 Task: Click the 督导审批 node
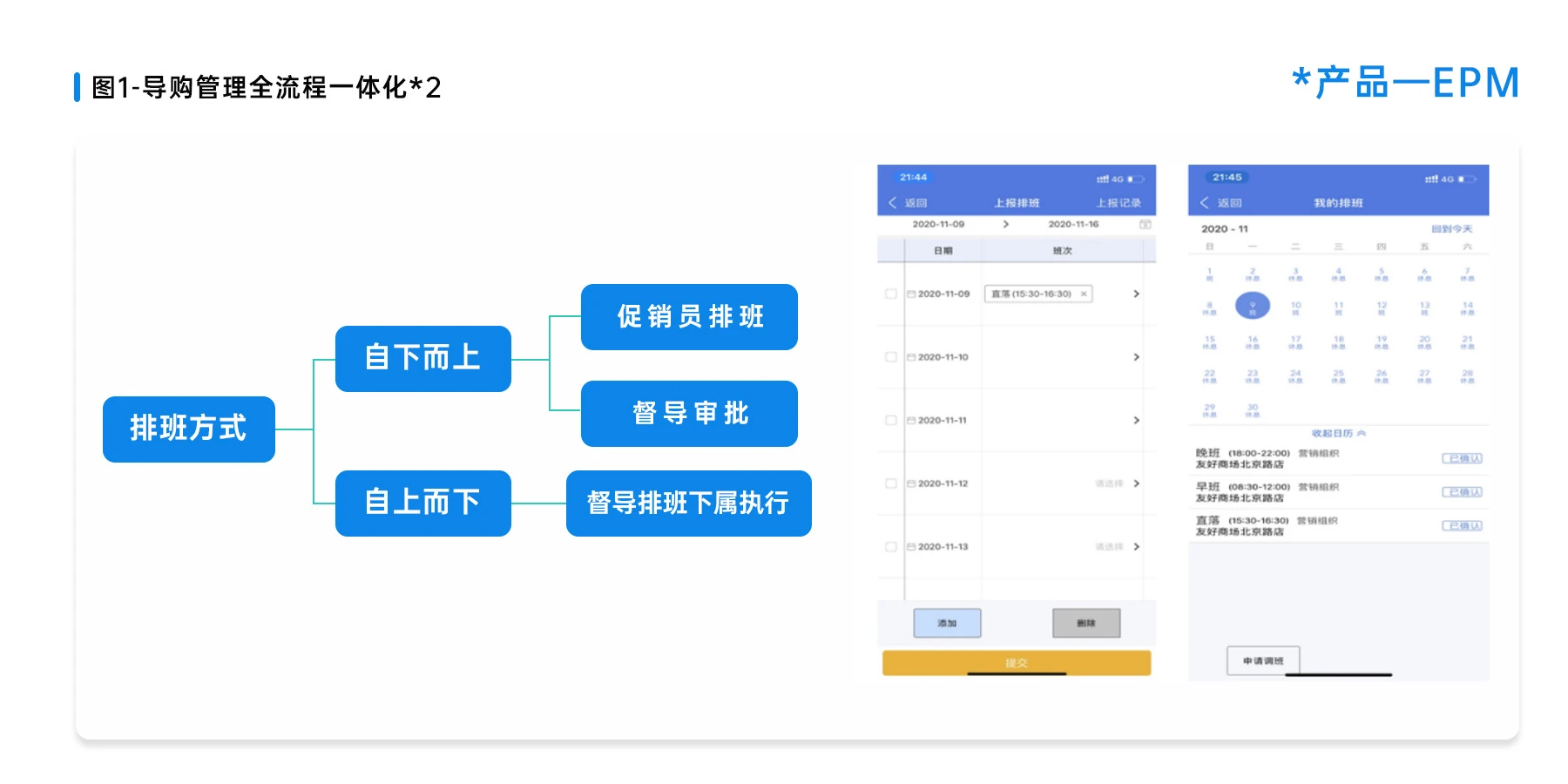click(689, 414)
